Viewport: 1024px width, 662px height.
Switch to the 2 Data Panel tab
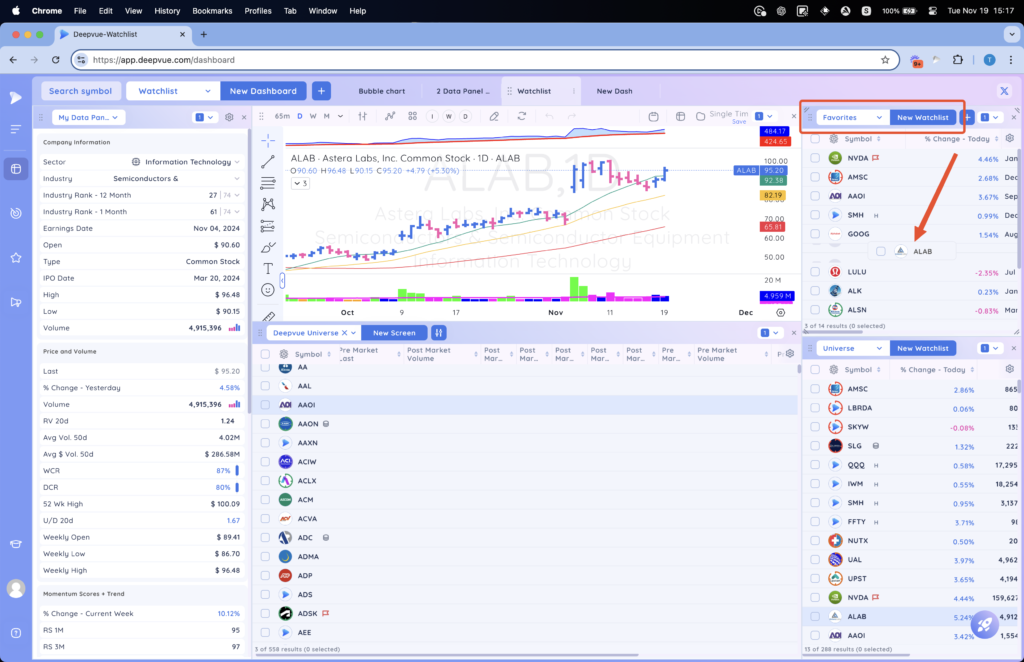pyautogui.click(x=462, y=91)
